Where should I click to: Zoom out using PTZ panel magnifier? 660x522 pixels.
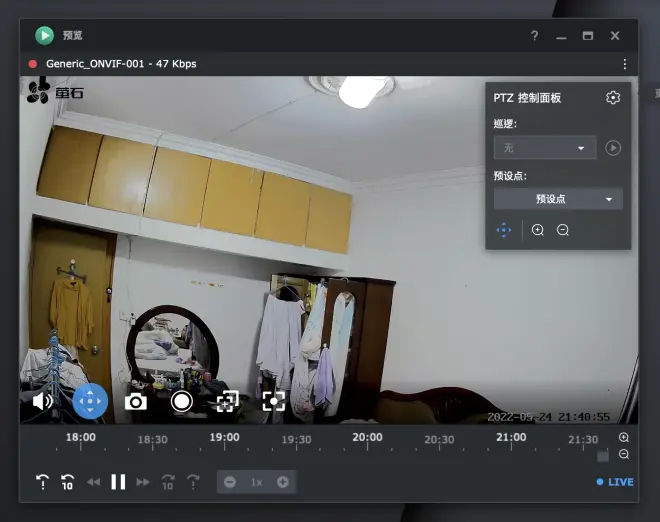point(563,230)
